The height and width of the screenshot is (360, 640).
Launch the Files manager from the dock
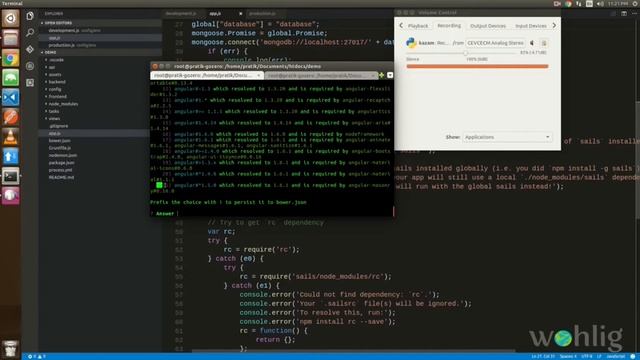pyautogui.click(x=10, y=38)
